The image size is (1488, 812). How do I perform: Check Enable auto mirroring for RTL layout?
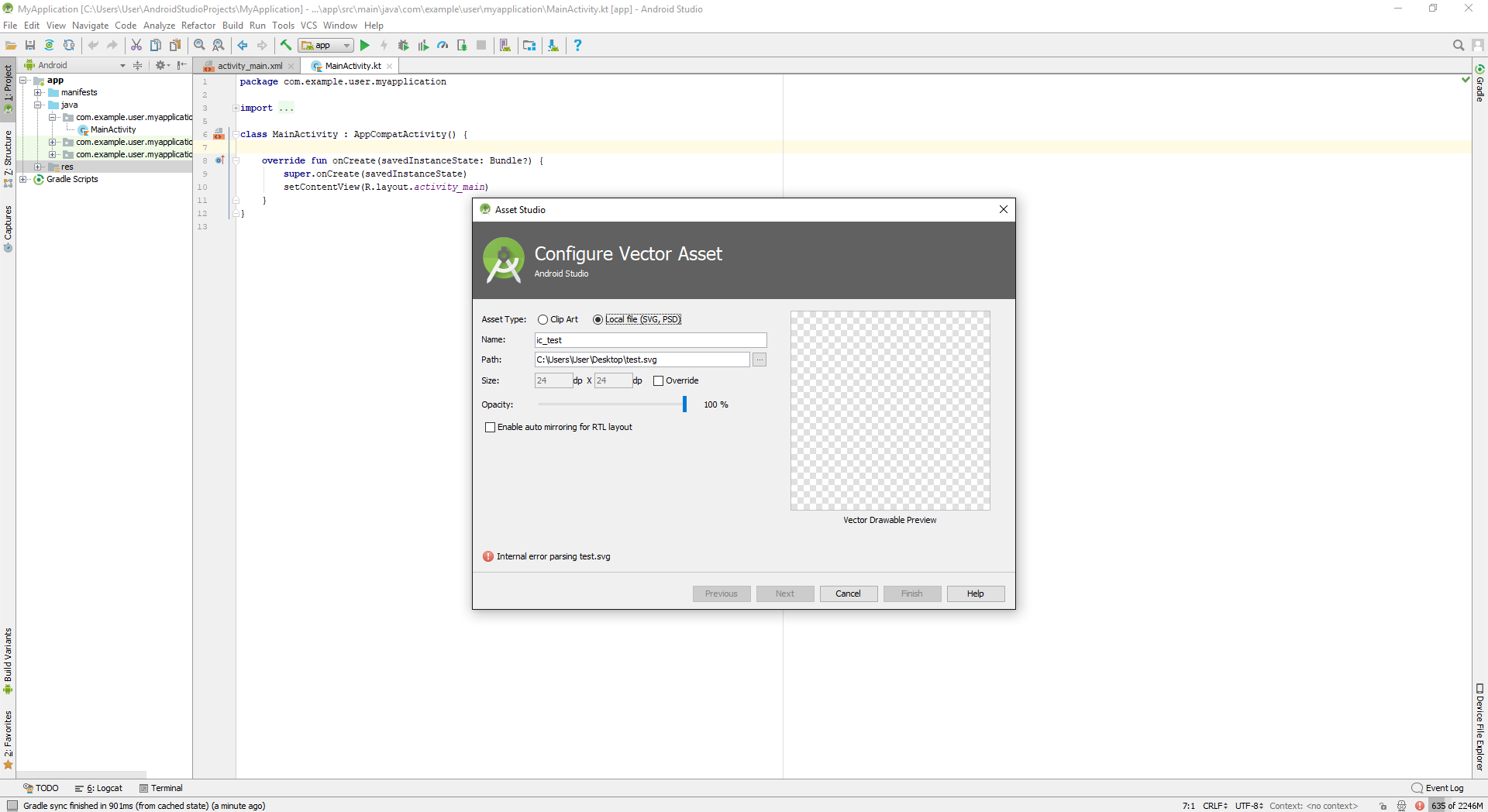pyautogui.click(x=490, y=427)
